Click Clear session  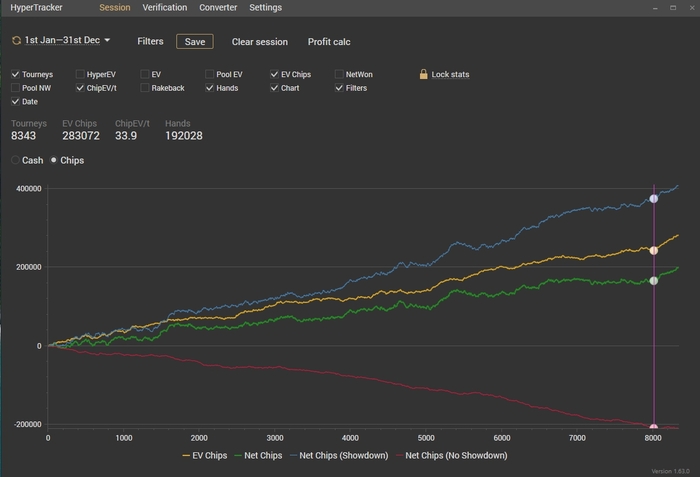tap(259, 42)
